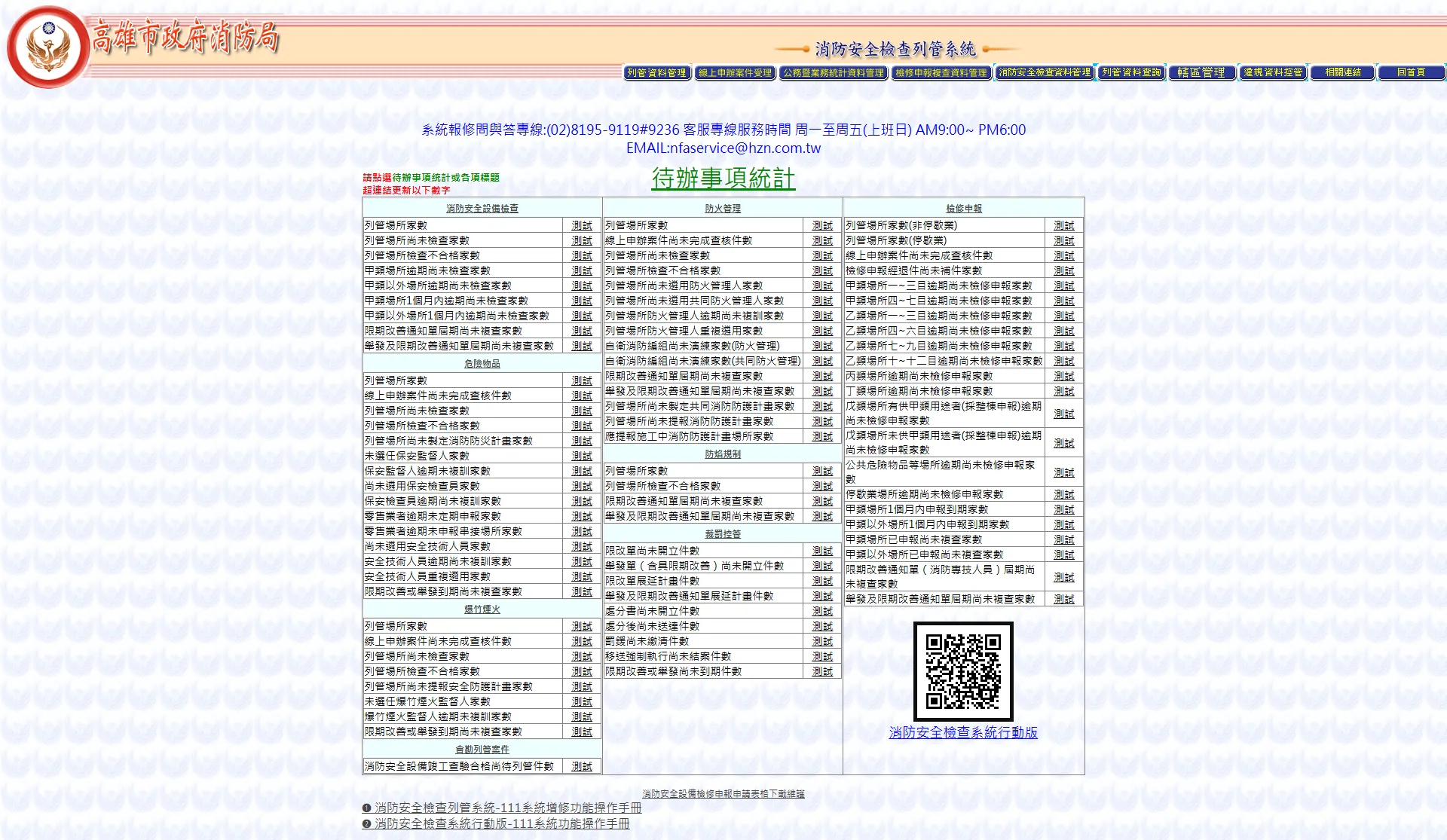The width and height of the screenshot is (1447, 840).
Task: Open the 違規資料控管 menu
Action: point(1273,72)
